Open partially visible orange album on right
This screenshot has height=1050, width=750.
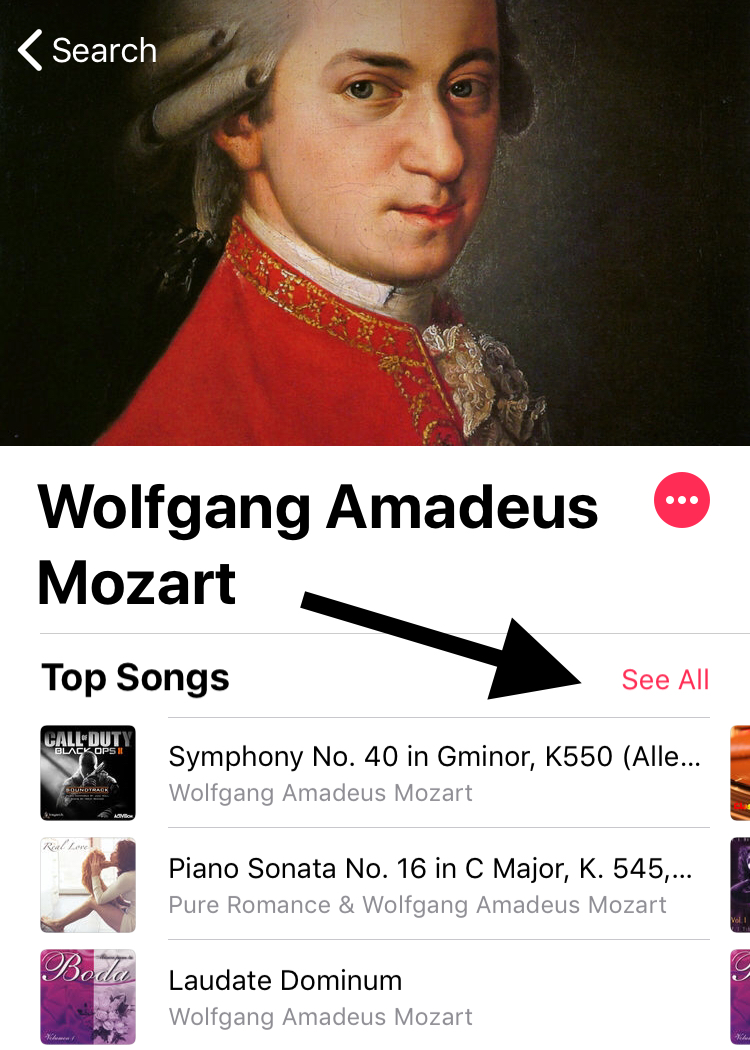click(x=740, y=773)
